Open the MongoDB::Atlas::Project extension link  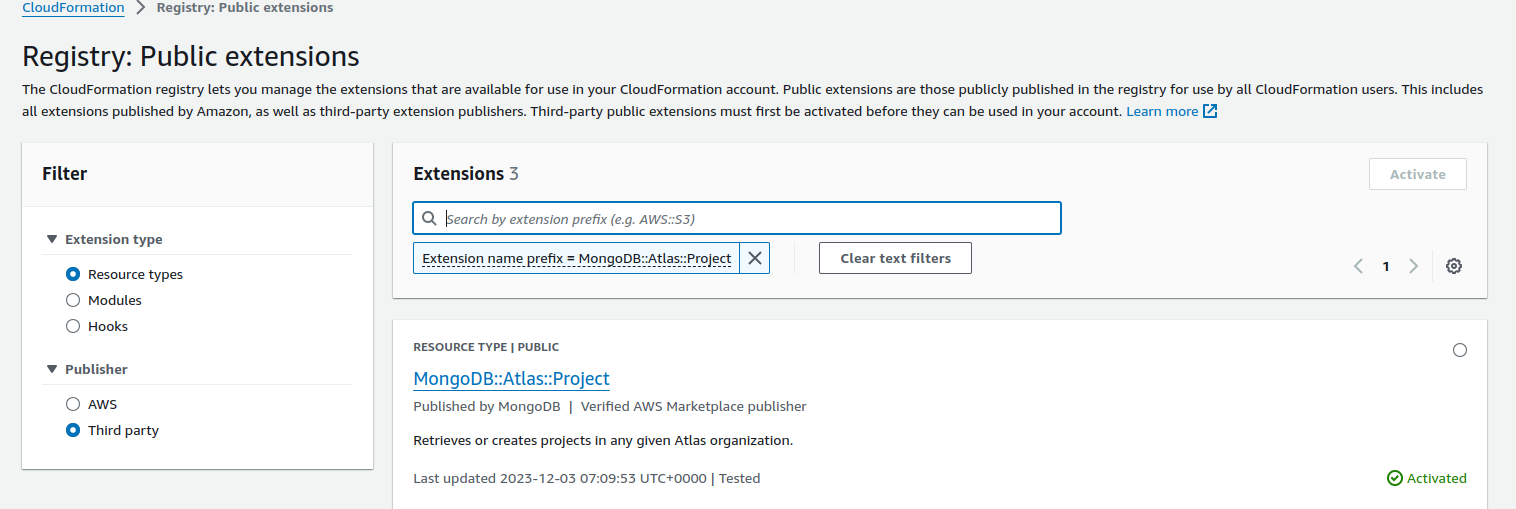point(511,378)
